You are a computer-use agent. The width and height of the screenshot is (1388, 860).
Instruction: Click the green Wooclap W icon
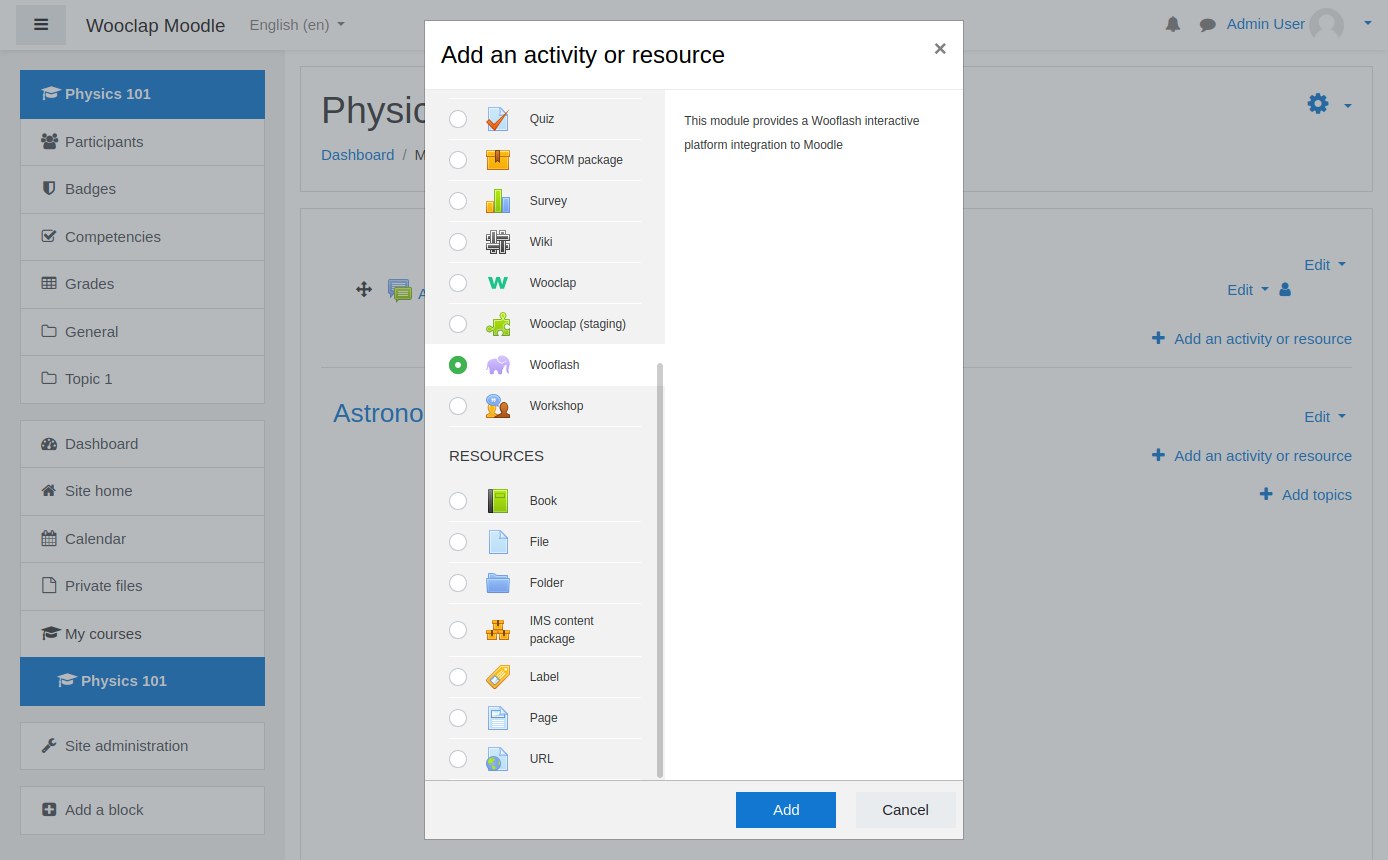[497, 283]
